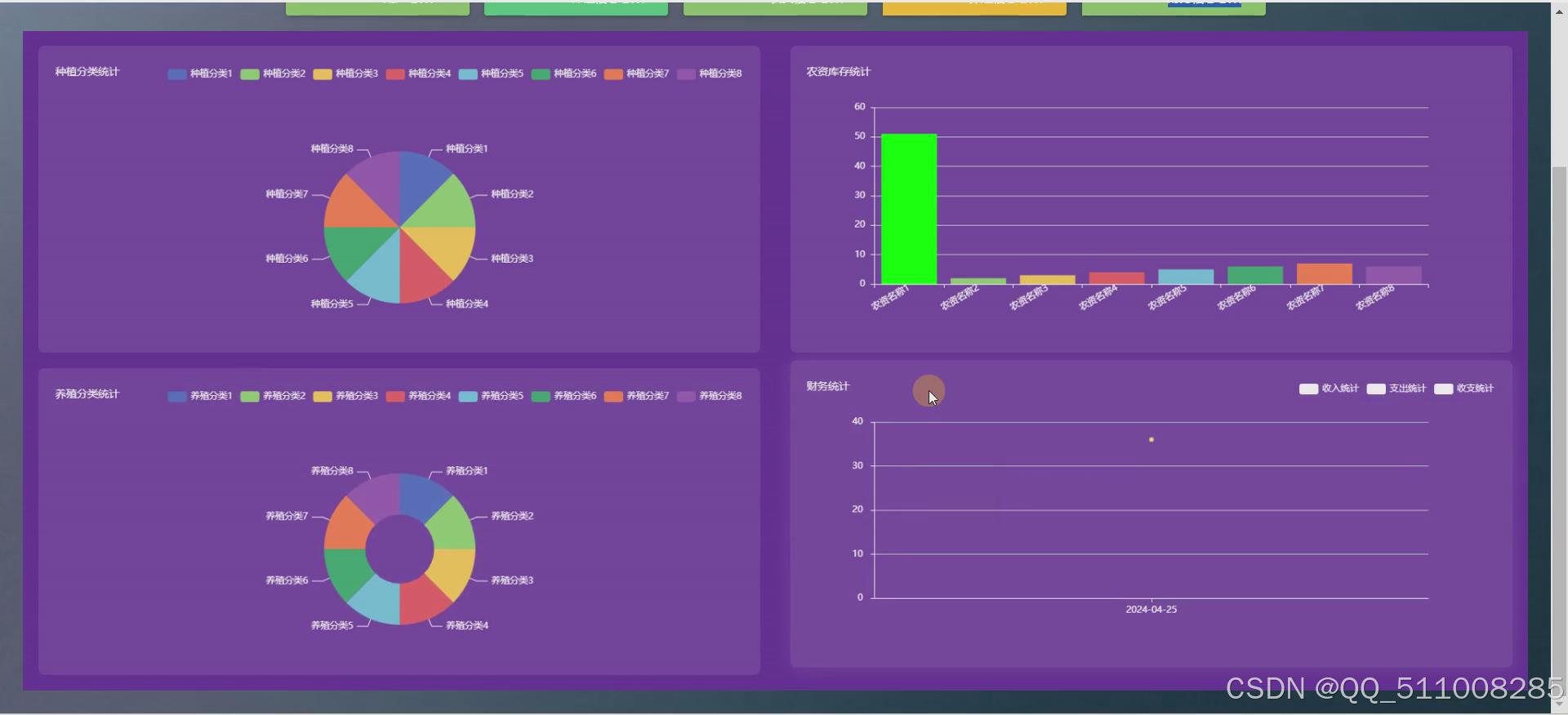The width and height of the screenshot is (1568, 715).
Task: Toggle 收支统计 series in finance legend
Action: click(1463, 389)
